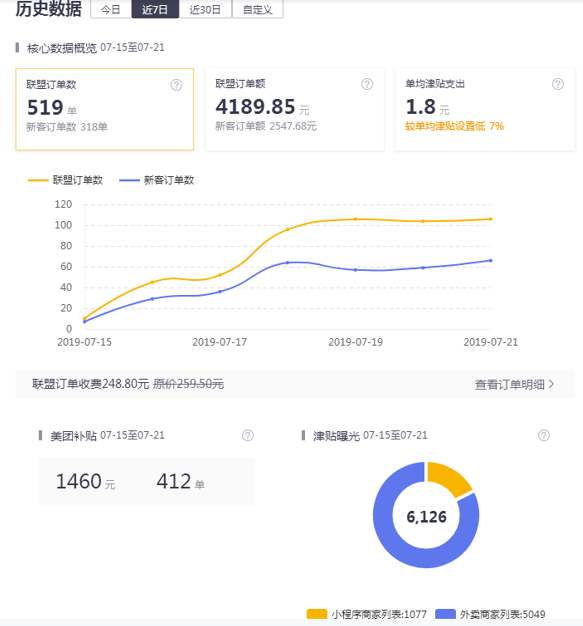Click the 2019-07-15 axis date label
Image resolution: width=583 pixels, height=626 pixels.
[x=84, y=342]
